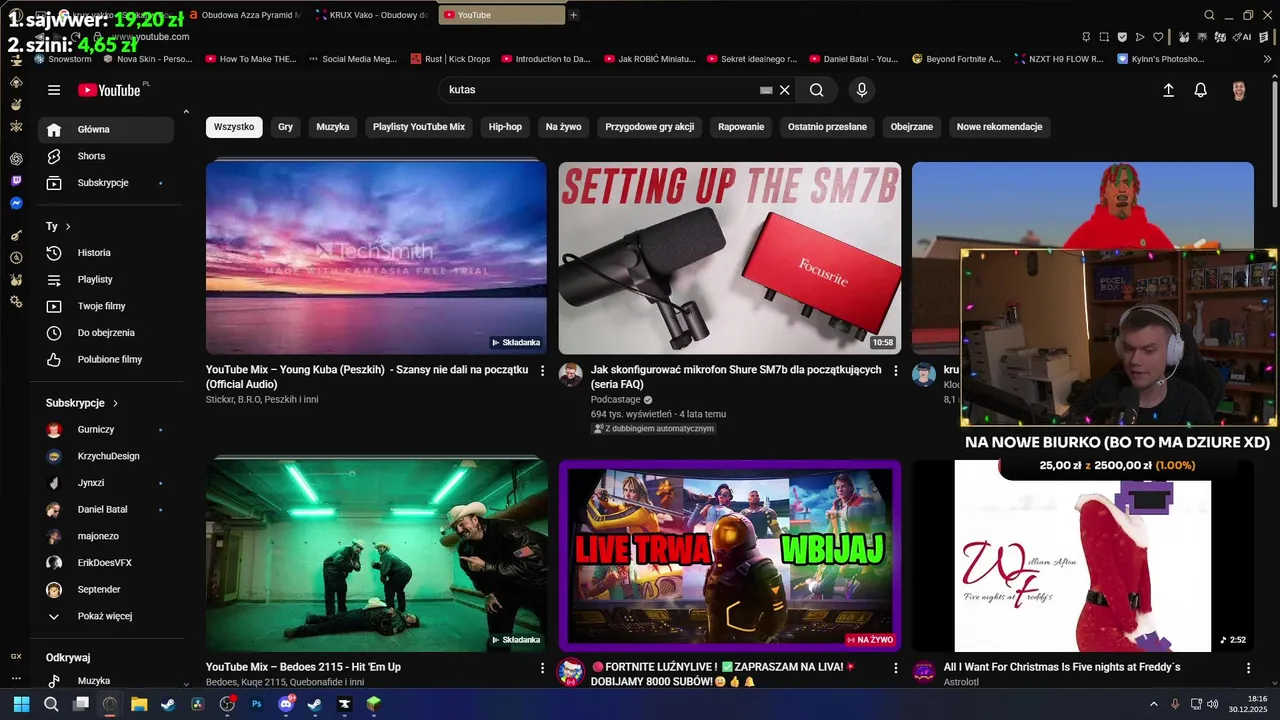This screenshot has width=1280, height=720.
Task: Select the Wszystko filter chip
Action: coord(234,127)
